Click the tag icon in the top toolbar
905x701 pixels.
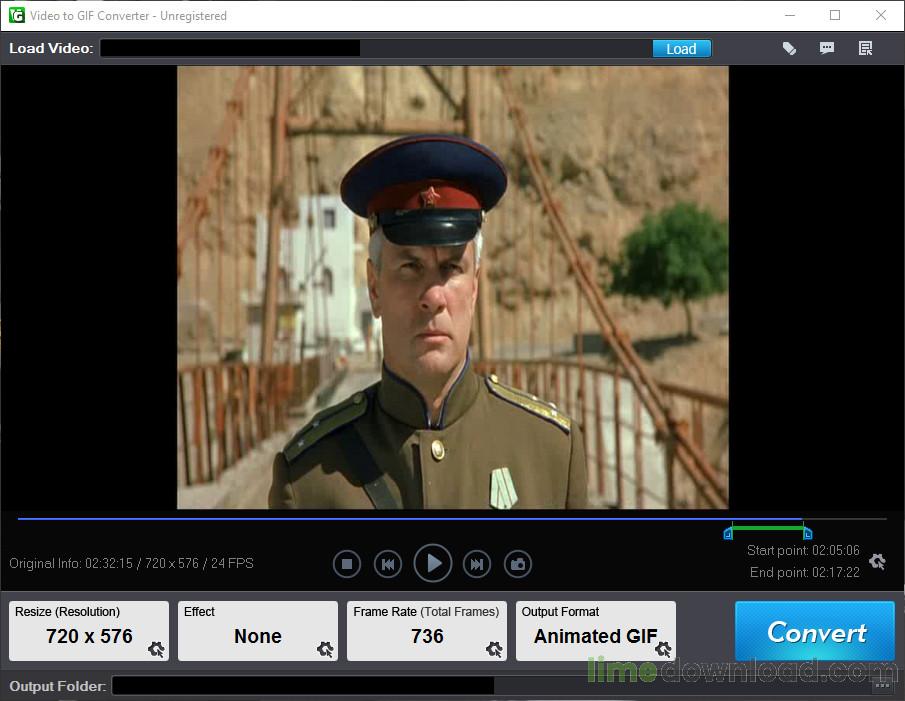coord(789,47)
